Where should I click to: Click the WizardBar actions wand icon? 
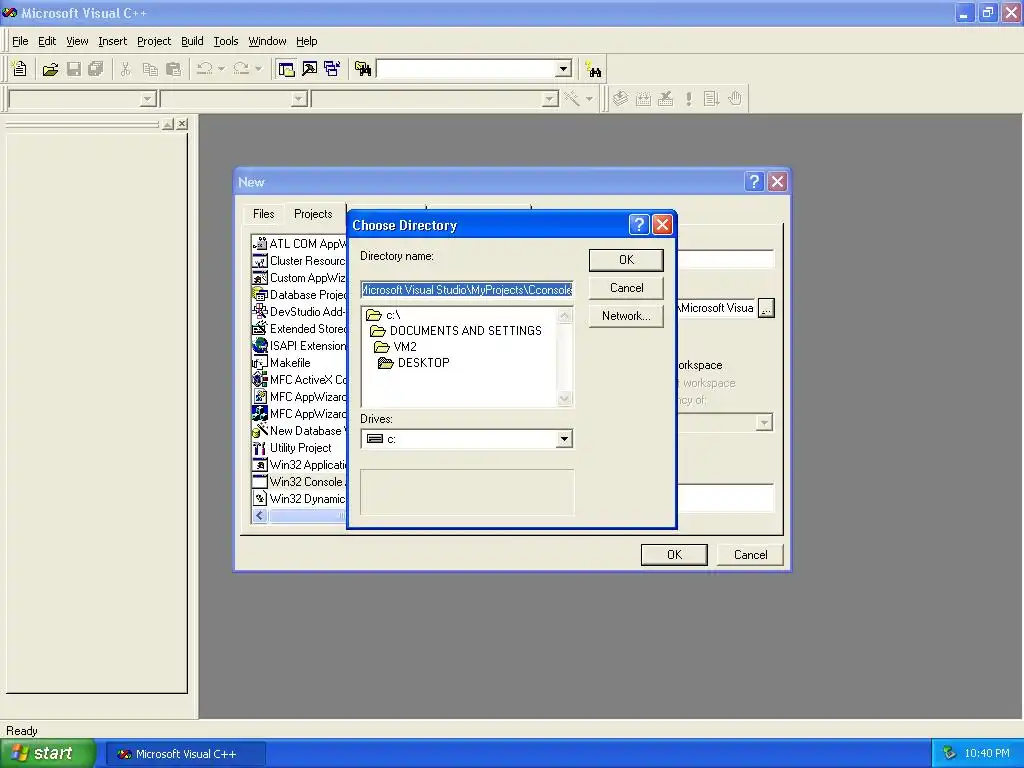coord(571,99)
